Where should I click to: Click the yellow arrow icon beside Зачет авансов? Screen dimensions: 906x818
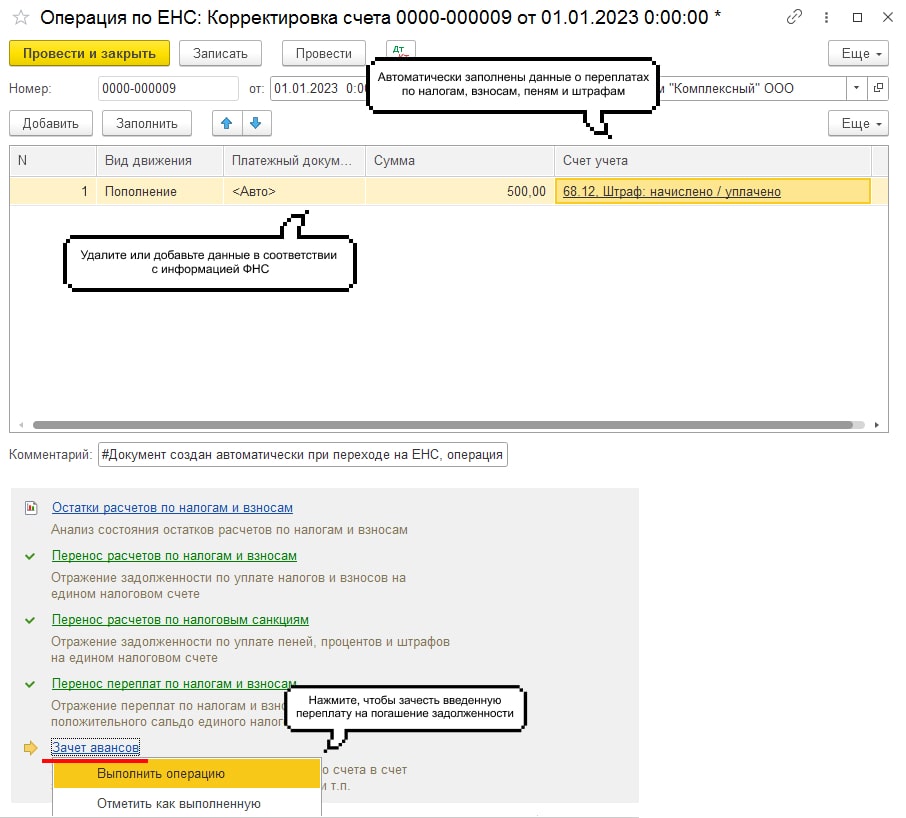[x=31, y=747]
